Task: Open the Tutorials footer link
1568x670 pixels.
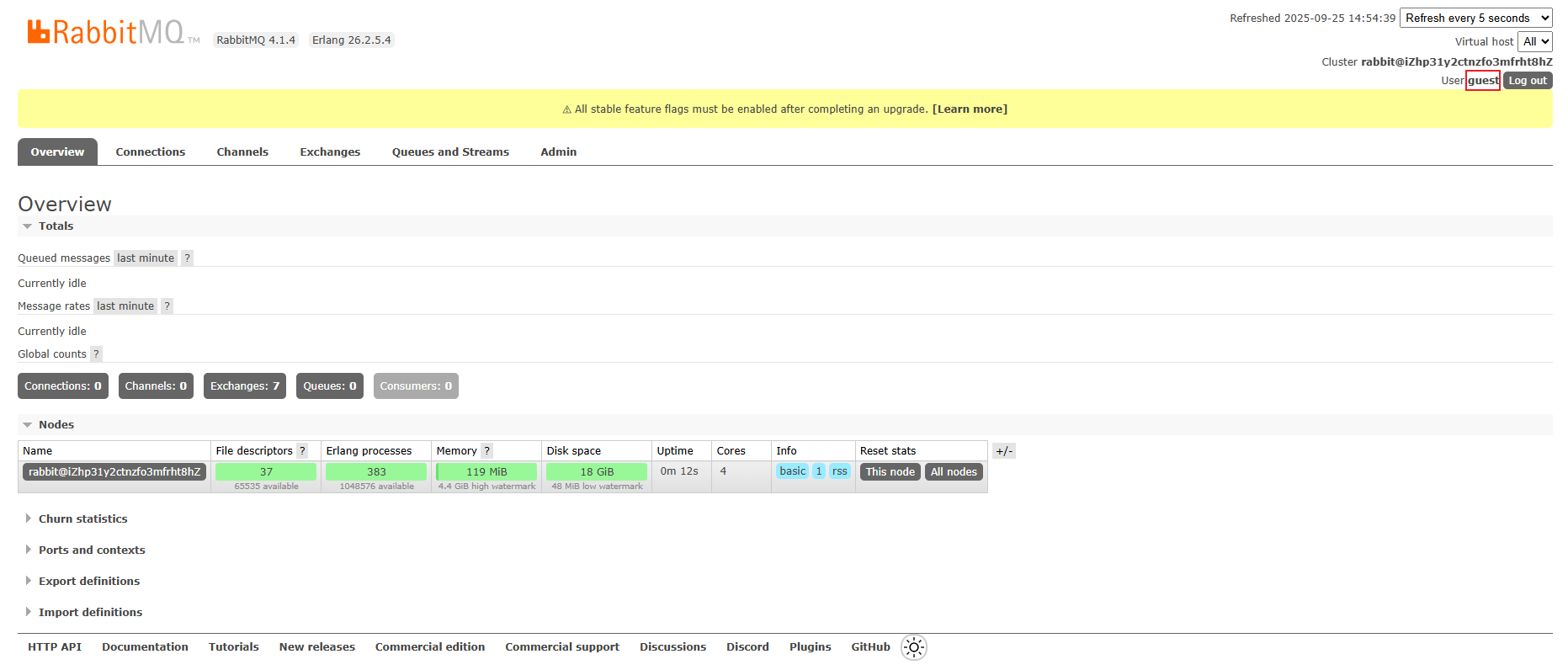Action: point(234,647)
